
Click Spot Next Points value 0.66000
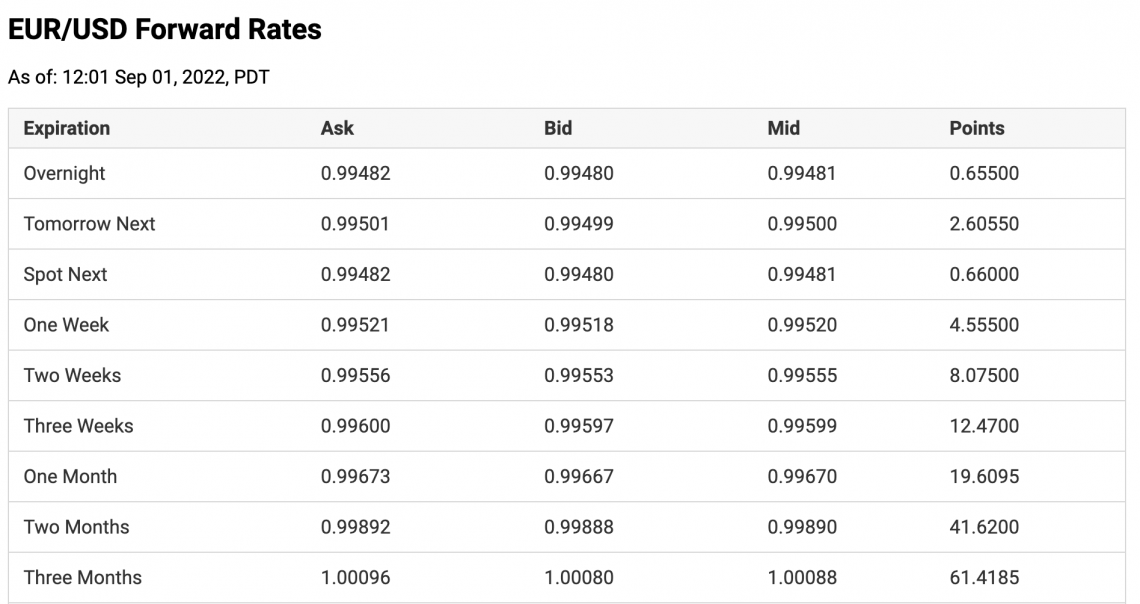(x=984, y=275)
